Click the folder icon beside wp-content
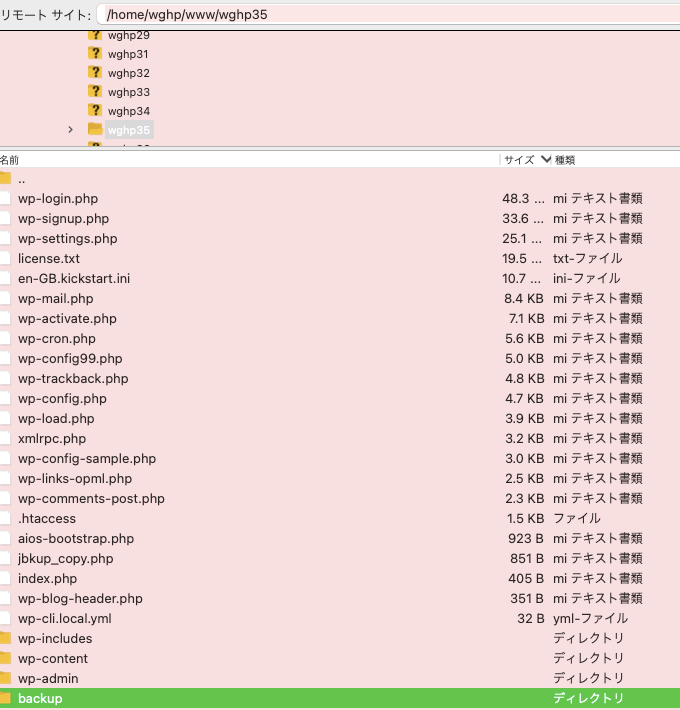The image size is (680, 710). (5, 658)
